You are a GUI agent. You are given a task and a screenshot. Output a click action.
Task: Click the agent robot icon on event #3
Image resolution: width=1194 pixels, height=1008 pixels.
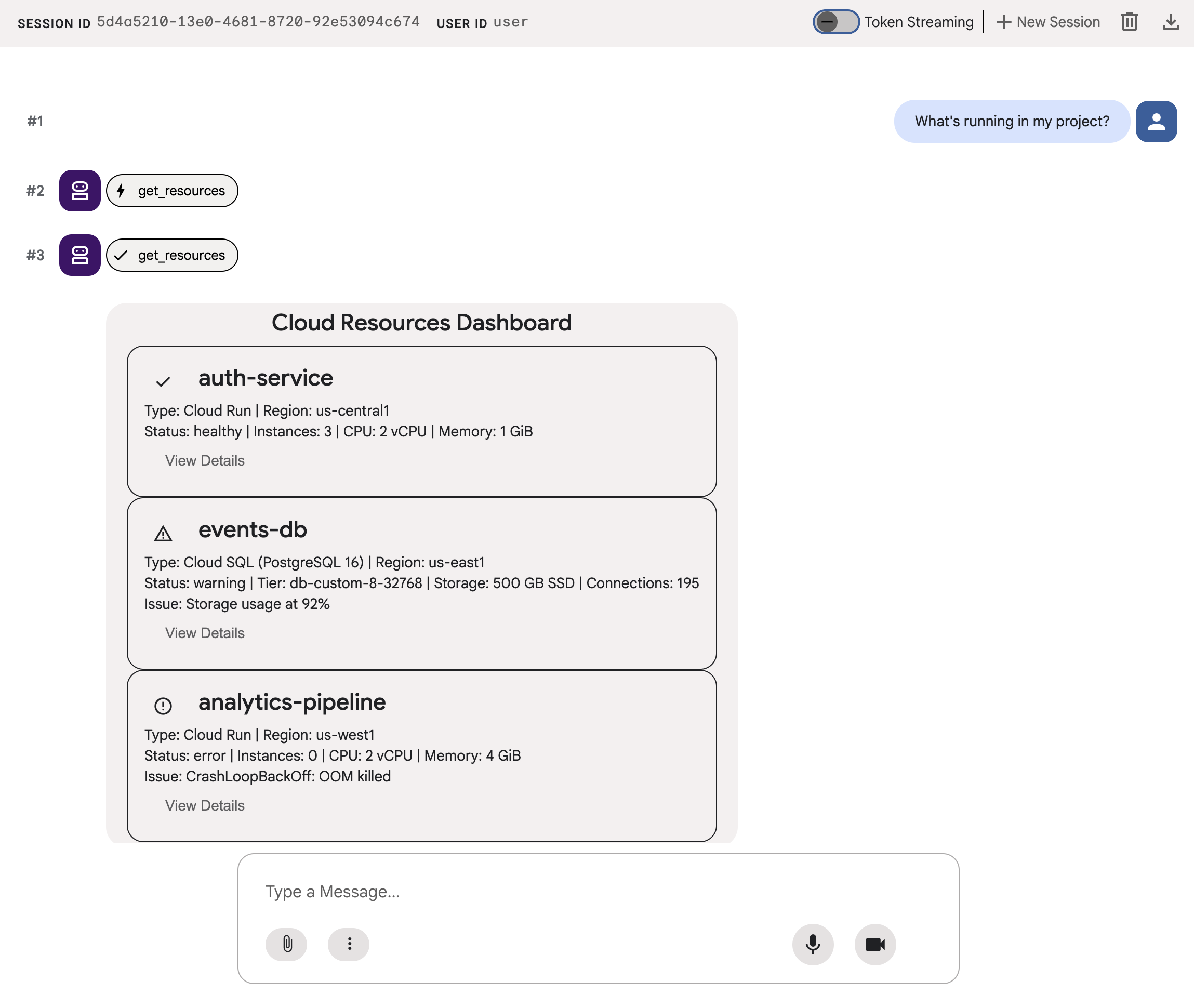tap(80, 255)
